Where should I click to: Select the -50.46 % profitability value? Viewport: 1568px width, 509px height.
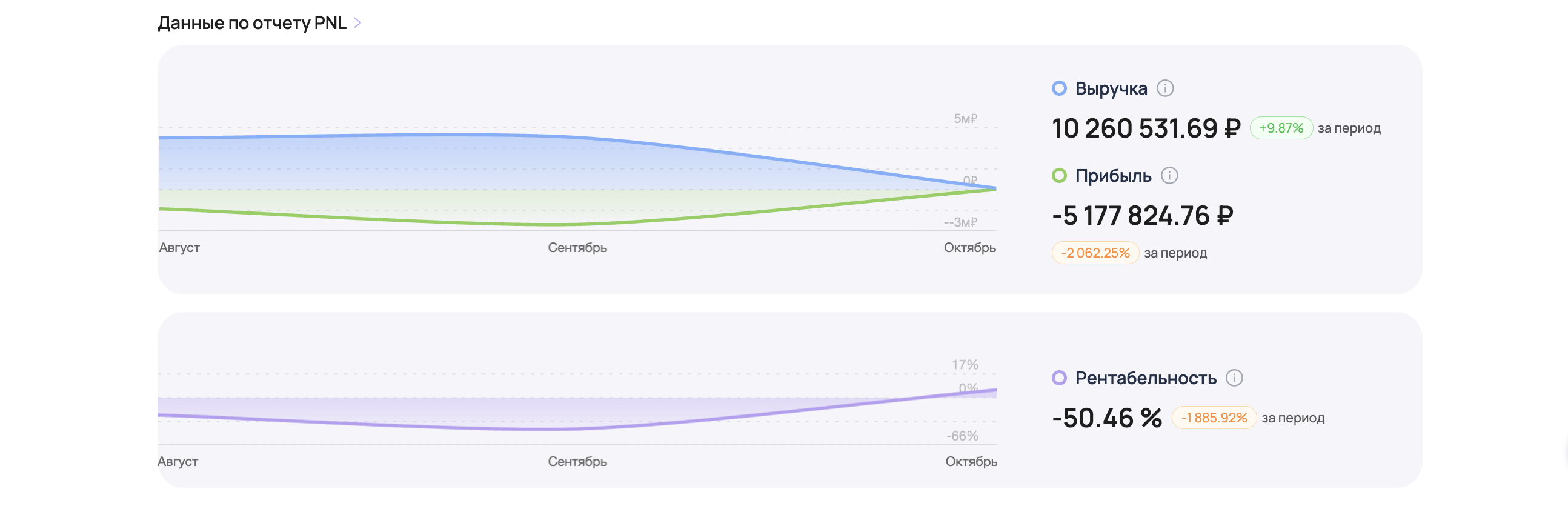point(1106,418)
